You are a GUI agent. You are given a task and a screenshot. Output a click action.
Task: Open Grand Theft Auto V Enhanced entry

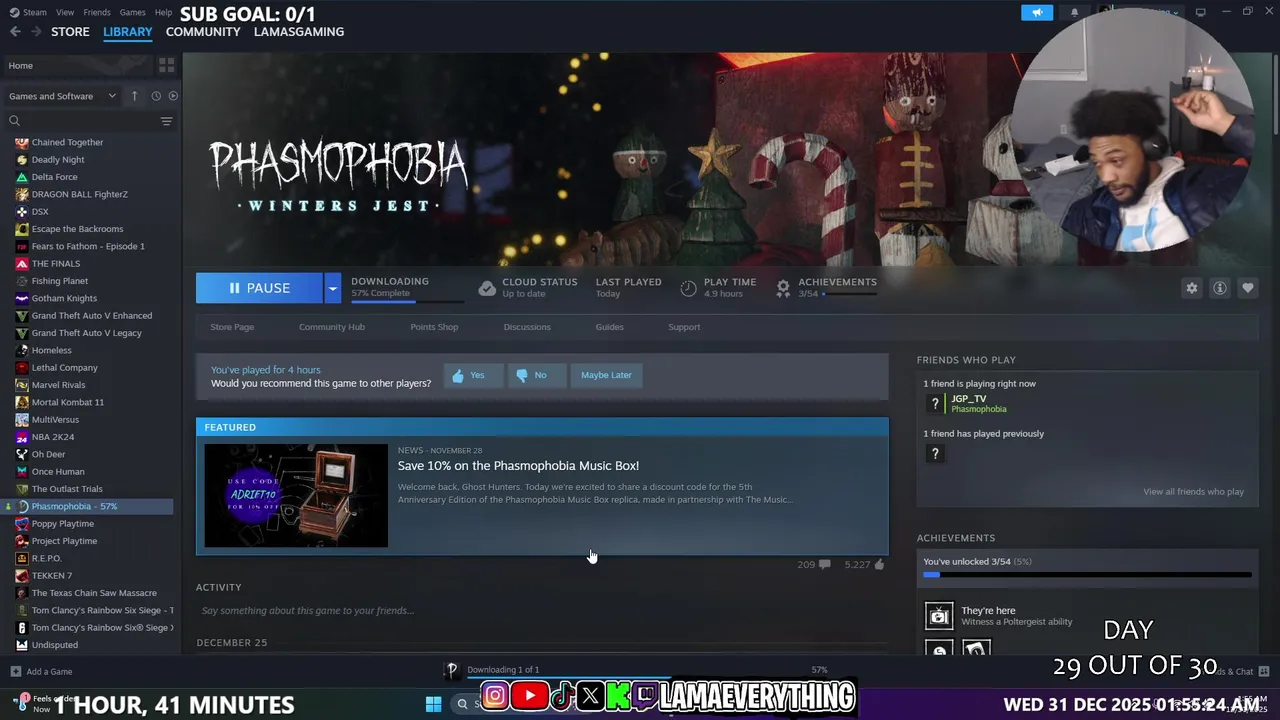(x=91, y=316)
